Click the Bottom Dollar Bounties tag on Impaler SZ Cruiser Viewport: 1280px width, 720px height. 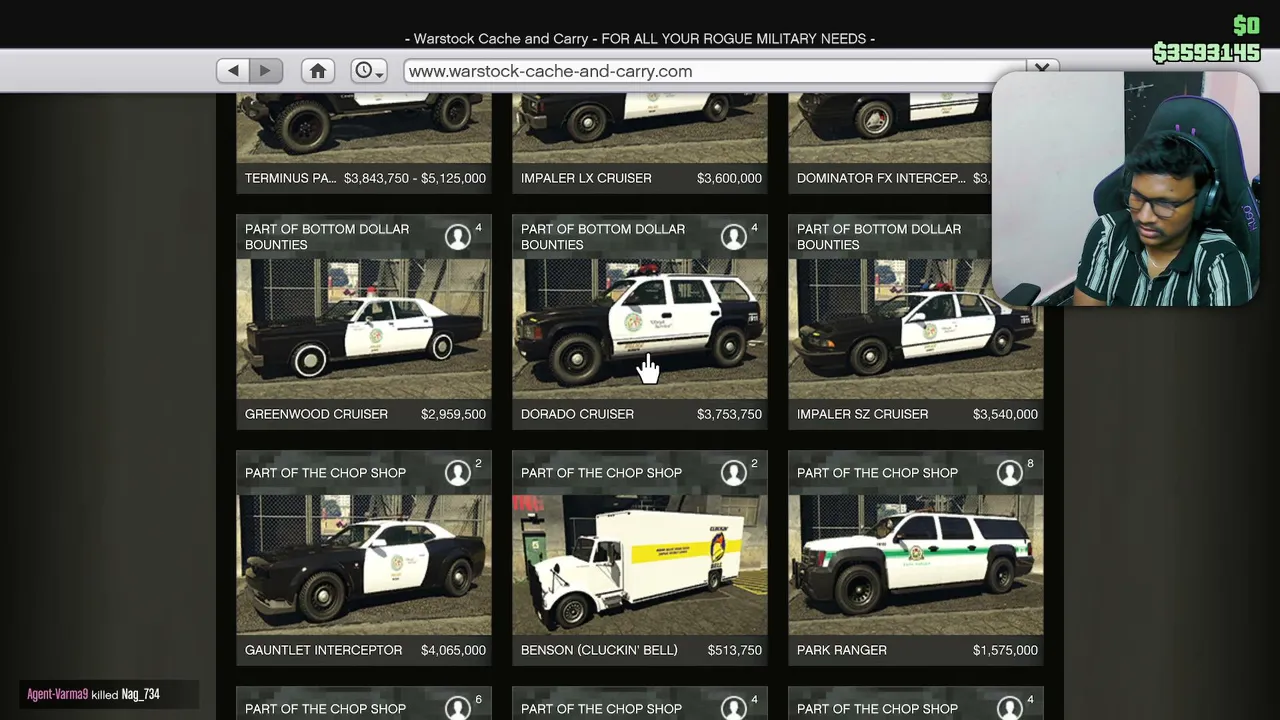click(x=879, y=237)
